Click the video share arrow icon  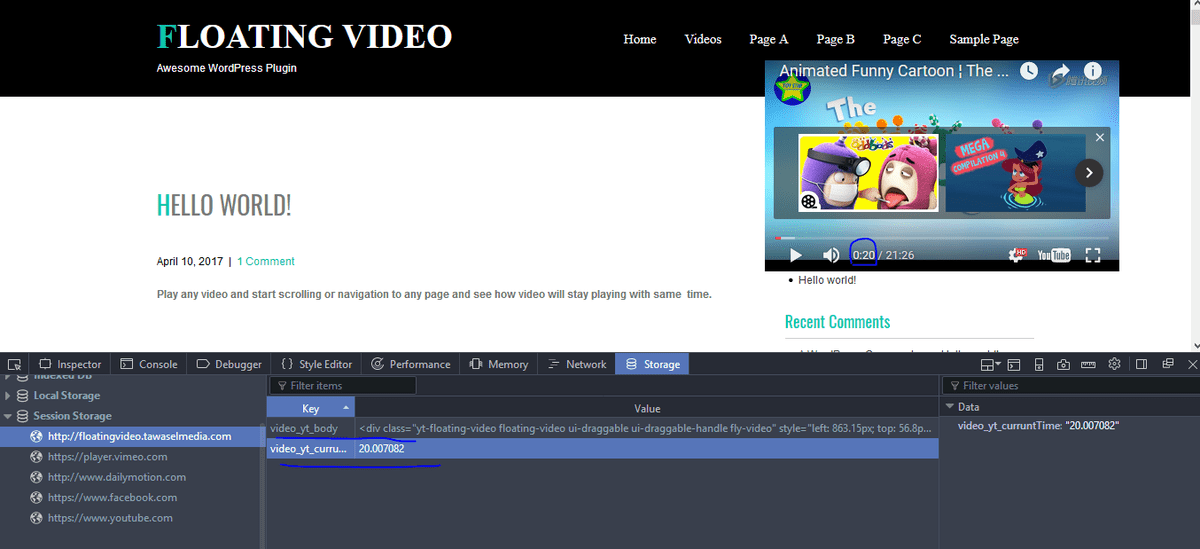coord(1061,72)
